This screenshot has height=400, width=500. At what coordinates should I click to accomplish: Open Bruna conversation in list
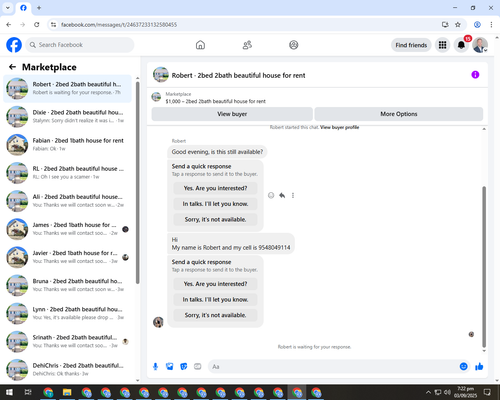pos(67,285)
